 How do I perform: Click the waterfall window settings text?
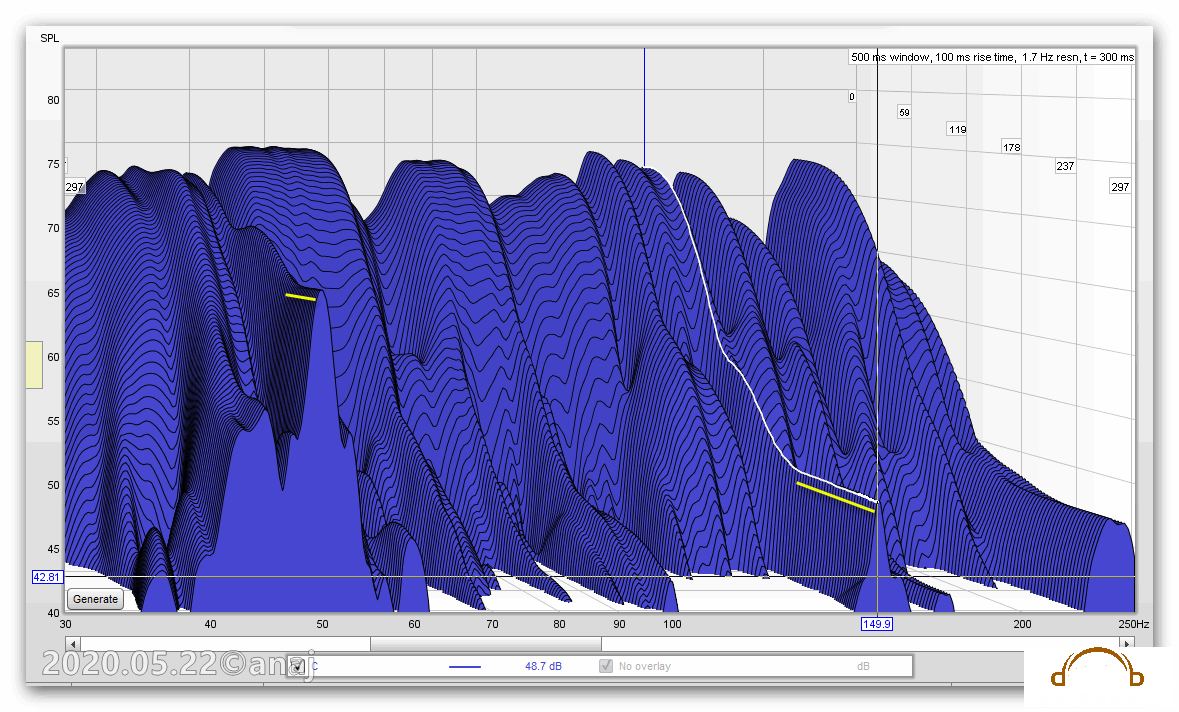coord(992,57)
